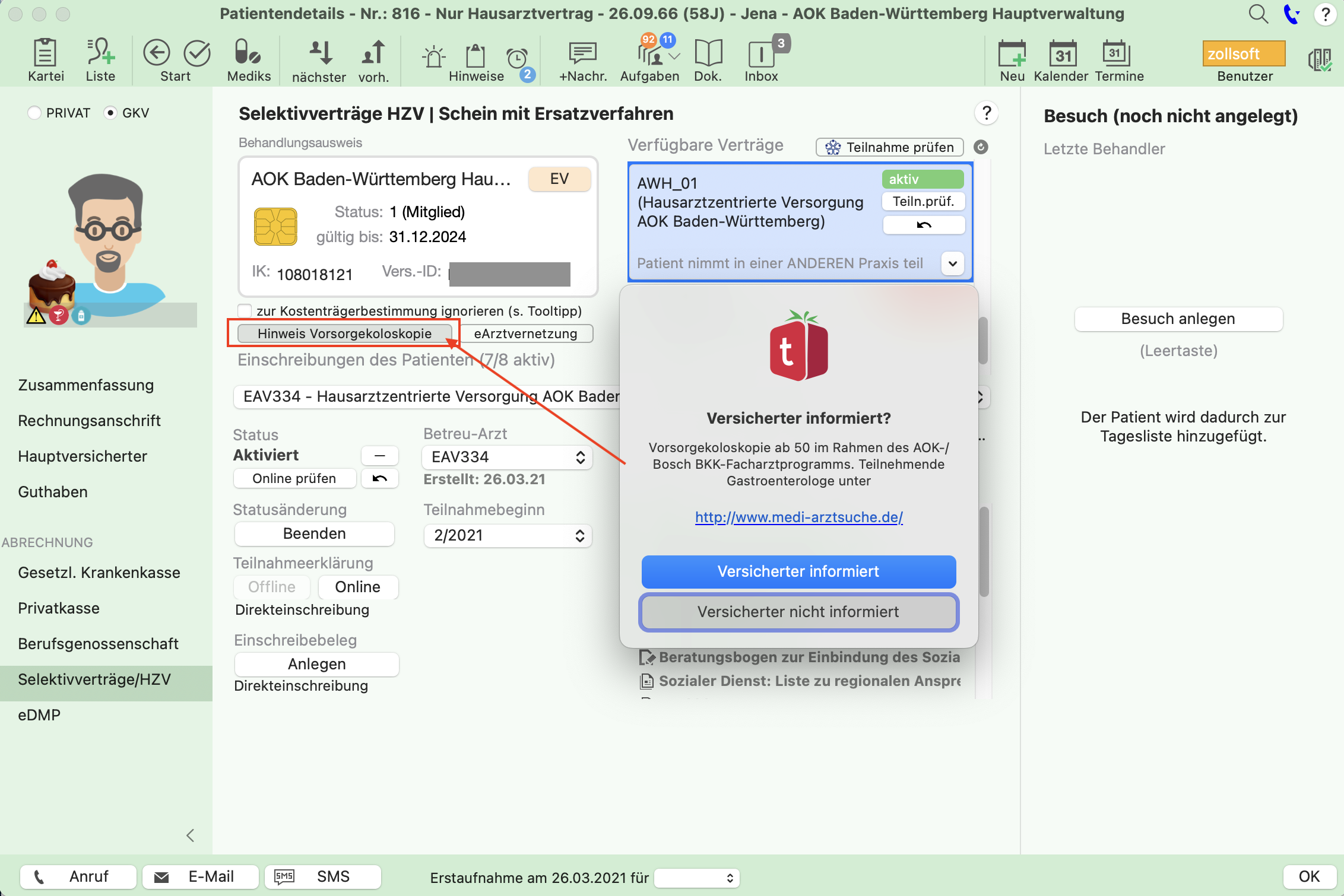The image size is (1344, 896).
Task: Click Anlegen Einschreibebeleg button
Action: [x=317, y=664]
